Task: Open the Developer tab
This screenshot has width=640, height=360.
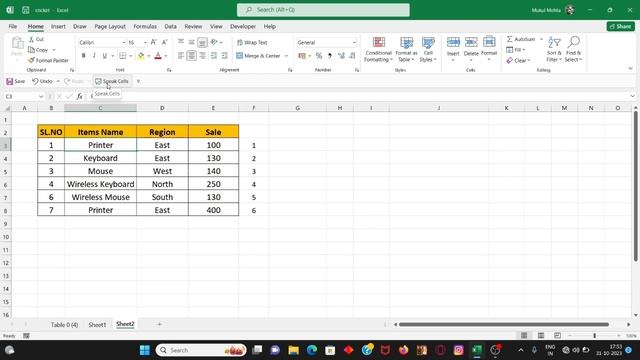Action: coord(243,27)
